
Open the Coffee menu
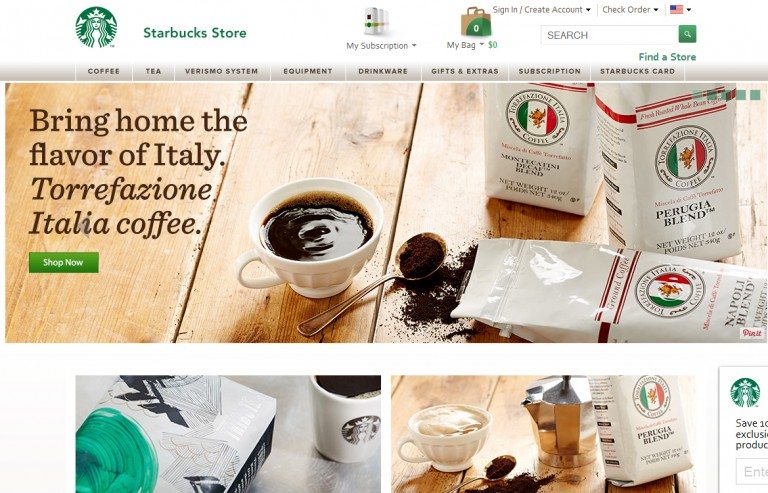(104, 71)
